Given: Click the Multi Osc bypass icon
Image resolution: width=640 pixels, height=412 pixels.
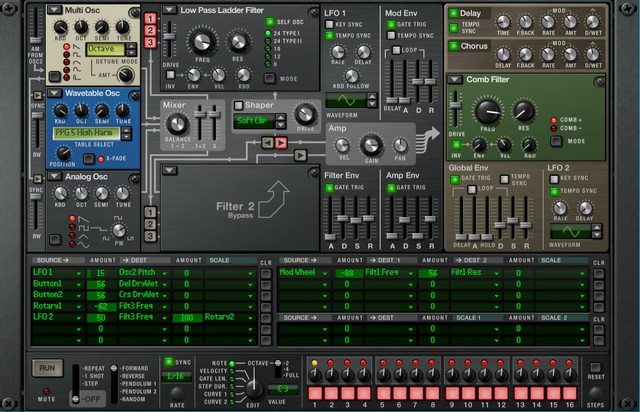Looking at the screenshot, I should [x=134, y=13].
